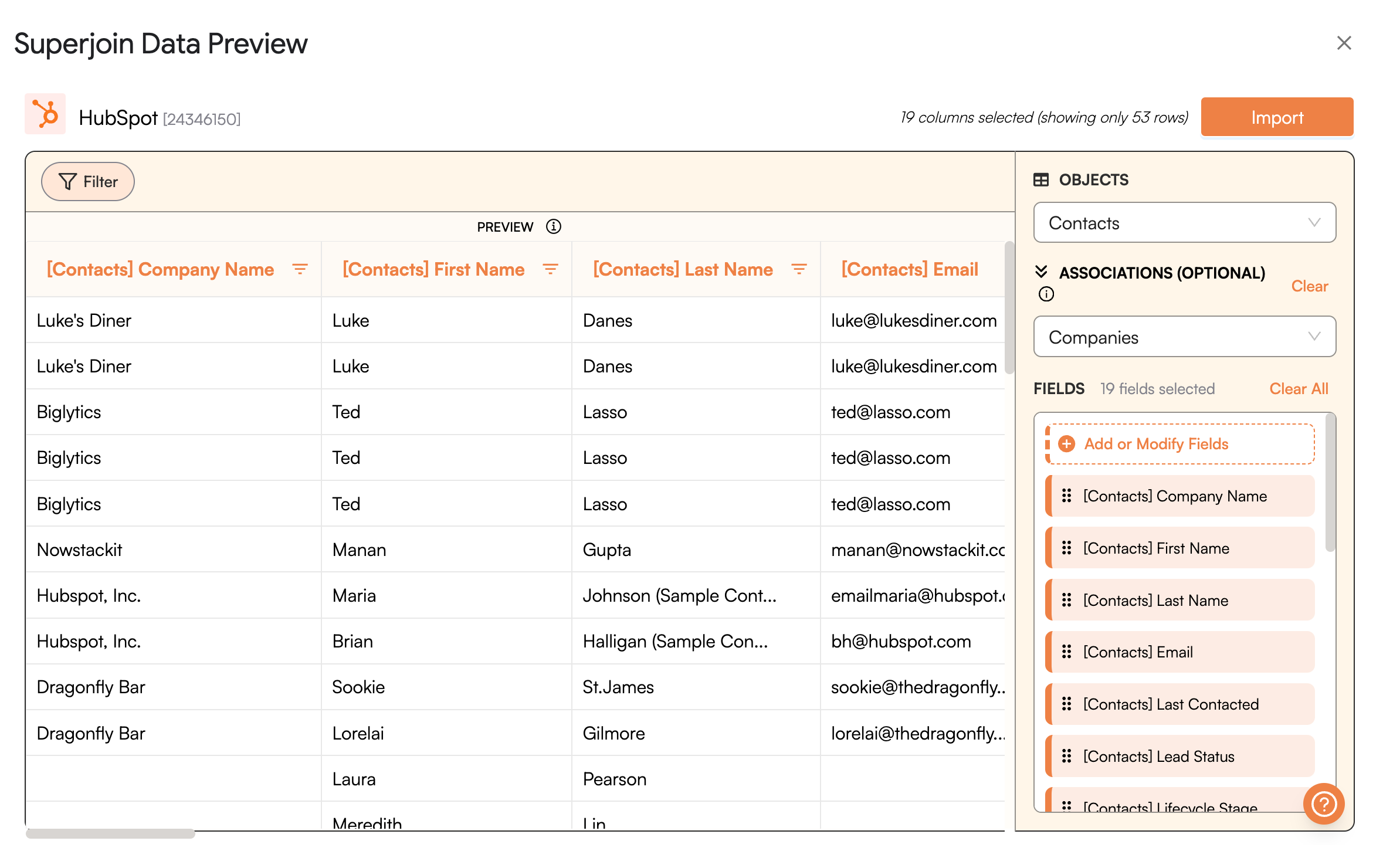Collapse the Associations (Optional) section

pos(1041,272)
